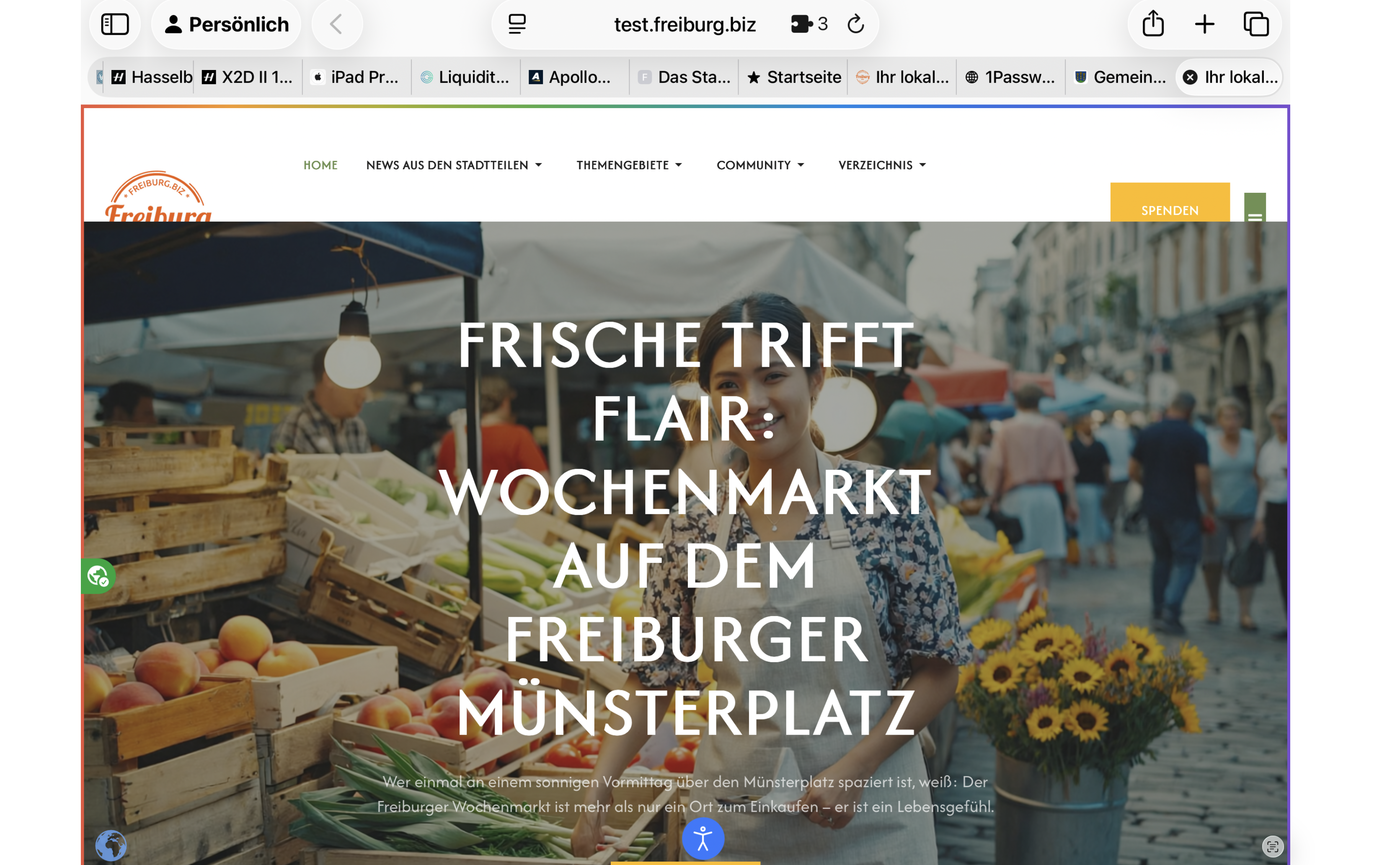Open the extensions puzzle icon
Viewport: 1400px width, 865px height.
click(801, 24)
